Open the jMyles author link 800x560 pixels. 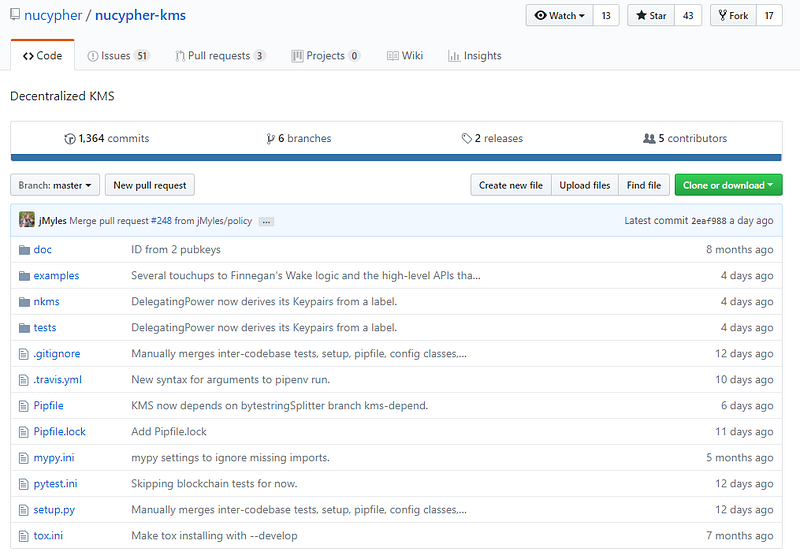click(53, 221)
